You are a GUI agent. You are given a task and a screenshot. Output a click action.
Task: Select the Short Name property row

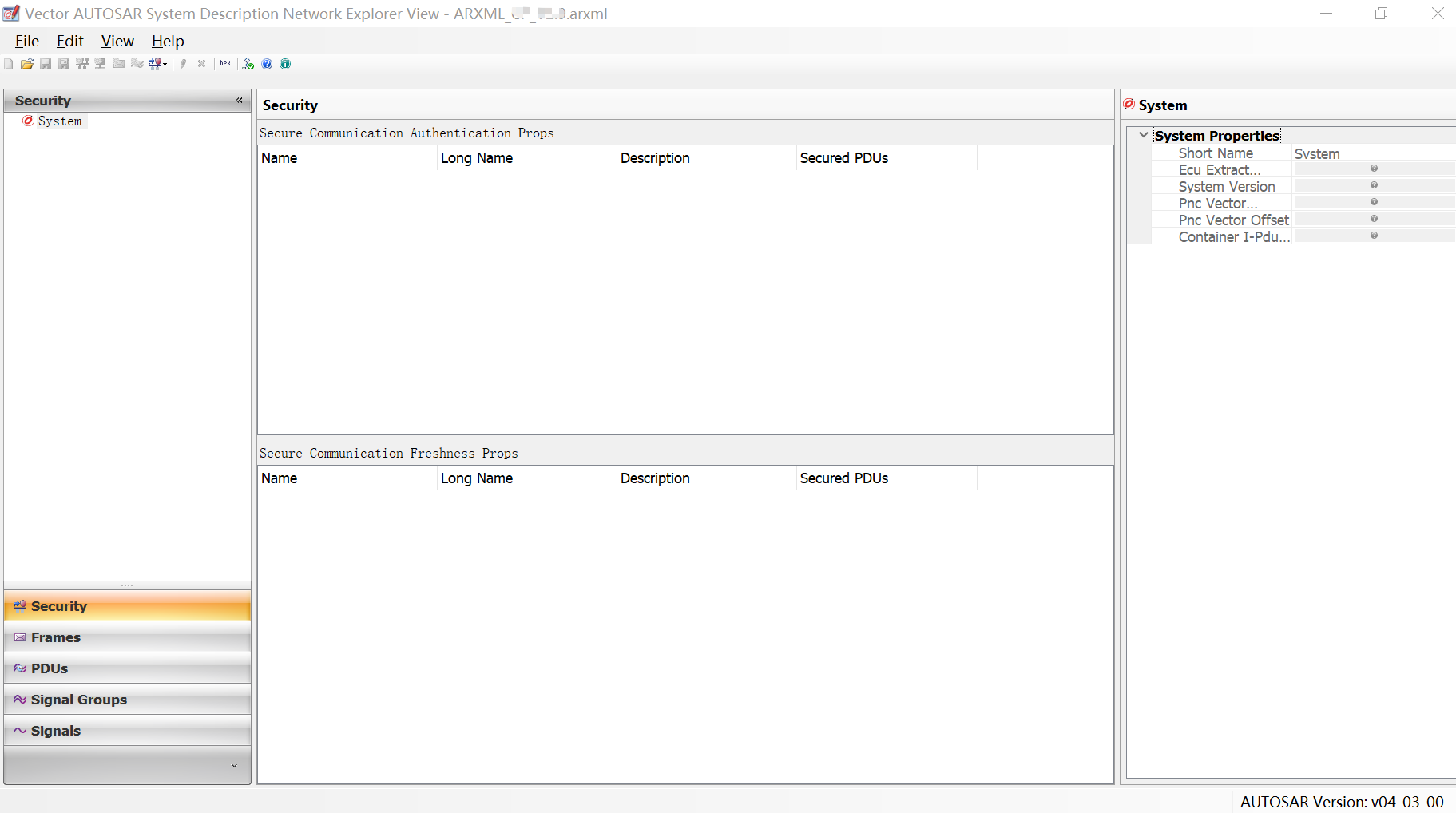[x=1303, y=153]
